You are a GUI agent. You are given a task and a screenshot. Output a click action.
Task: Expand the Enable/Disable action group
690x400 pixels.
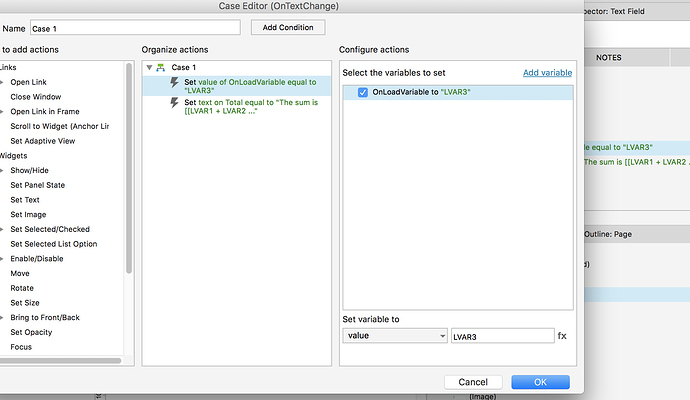pyautogui.click(x=4, y=258)
